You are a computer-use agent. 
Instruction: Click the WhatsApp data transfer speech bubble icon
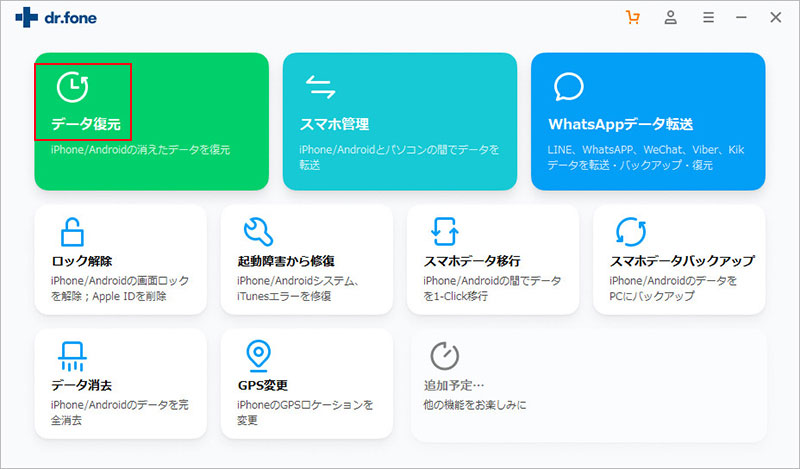(568, 87)
